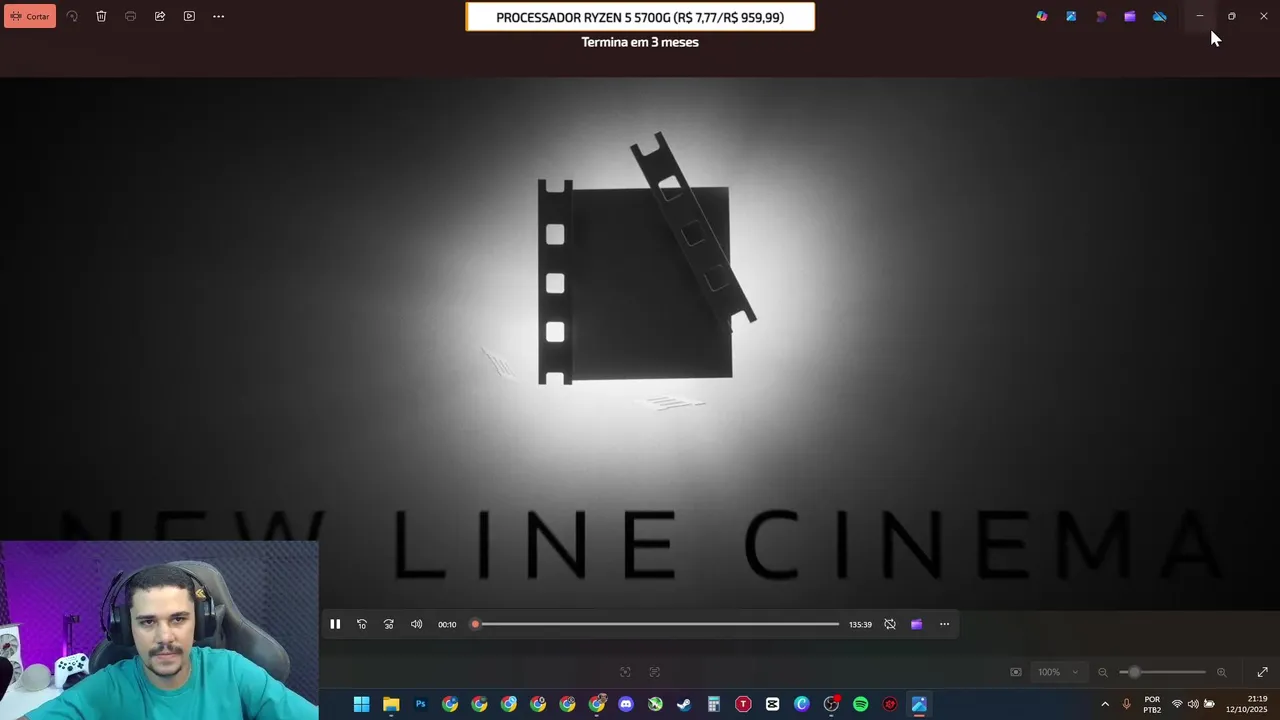This screenshot has width=1280, height=720.
Task: Click the elapsed time 00:10
Action: tap(447, 624)
